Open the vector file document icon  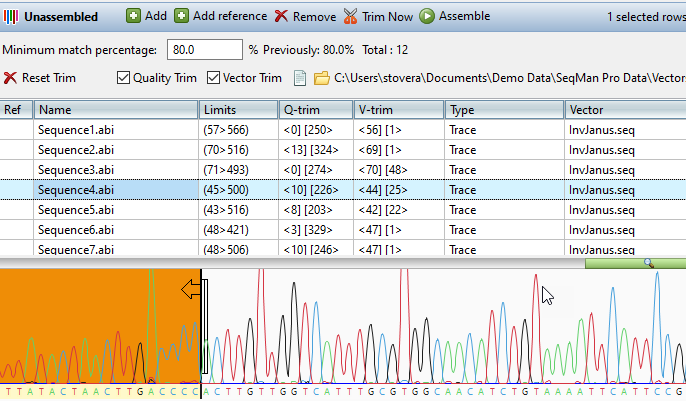(x=300, y=78)
